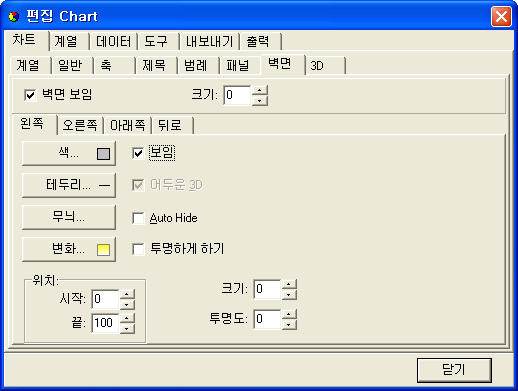
Task: Click the 닫기 close button
Action: [x=454, y=370]
